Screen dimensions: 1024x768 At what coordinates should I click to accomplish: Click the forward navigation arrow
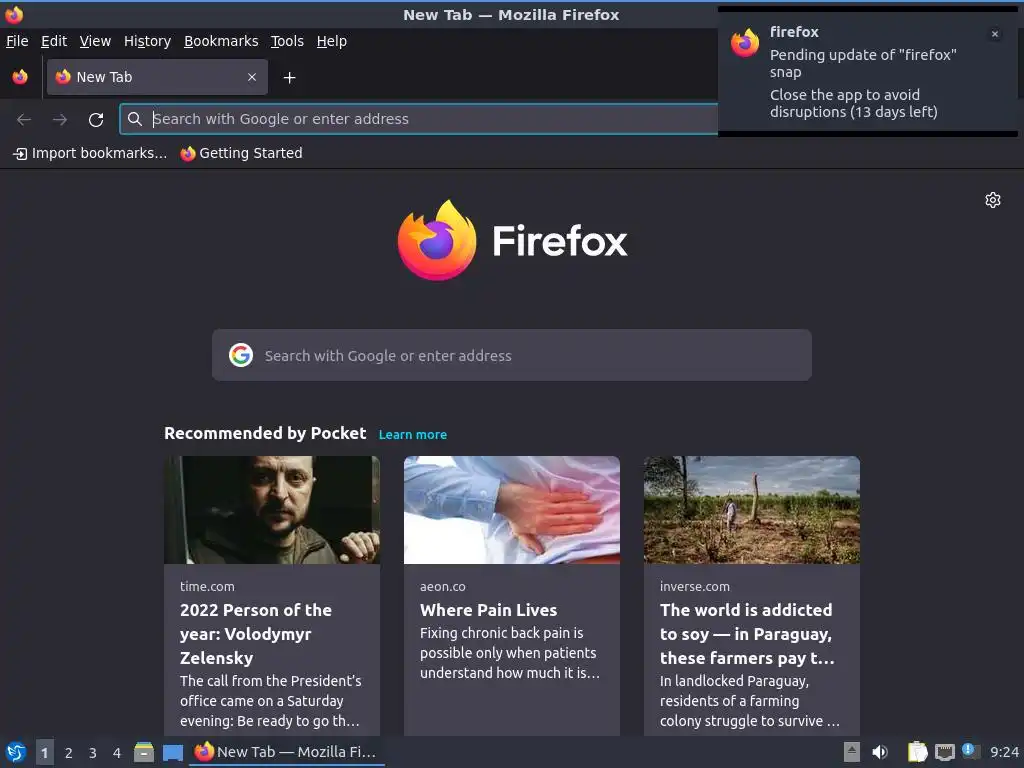pyautogui.click(x=60, y=120)
